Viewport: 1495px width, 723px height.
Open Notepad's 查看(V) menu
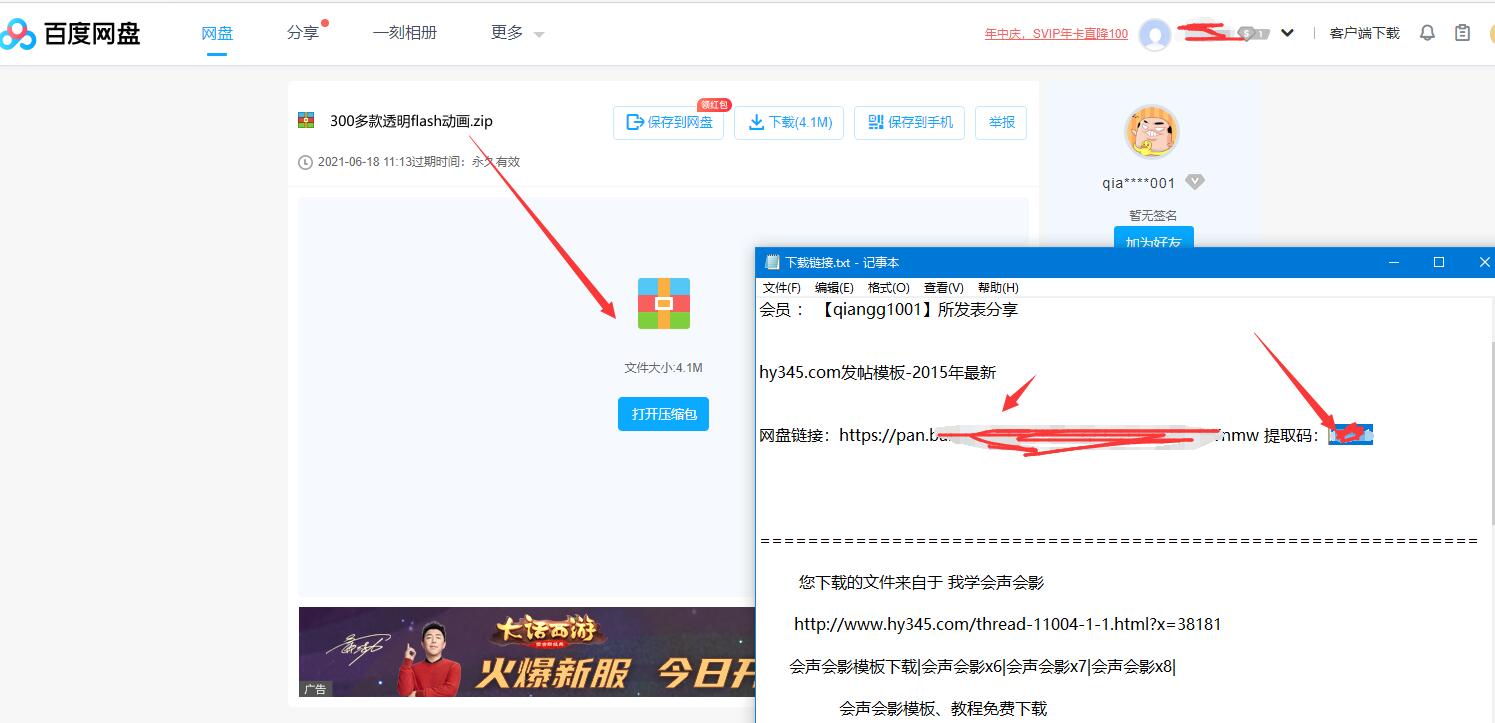click(x=944, y=287)
